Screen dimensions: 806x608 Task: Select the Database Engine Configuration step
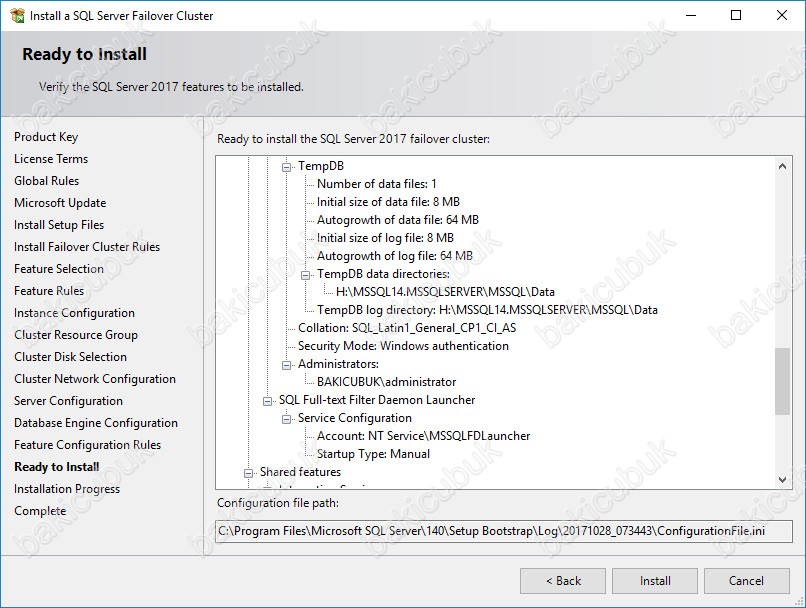coord(96,423)
